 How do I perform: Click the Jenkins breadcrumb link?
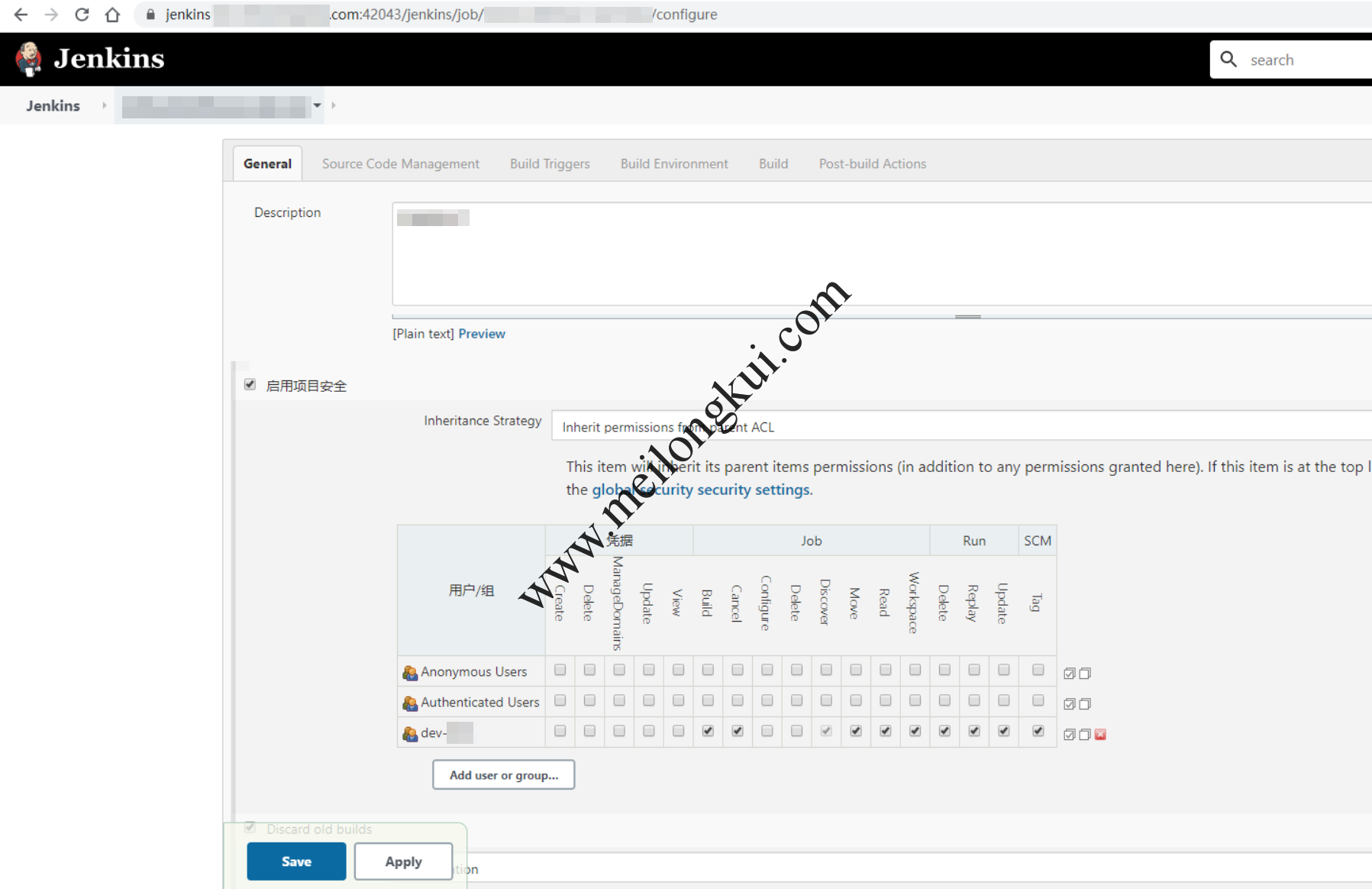[53, 105]
